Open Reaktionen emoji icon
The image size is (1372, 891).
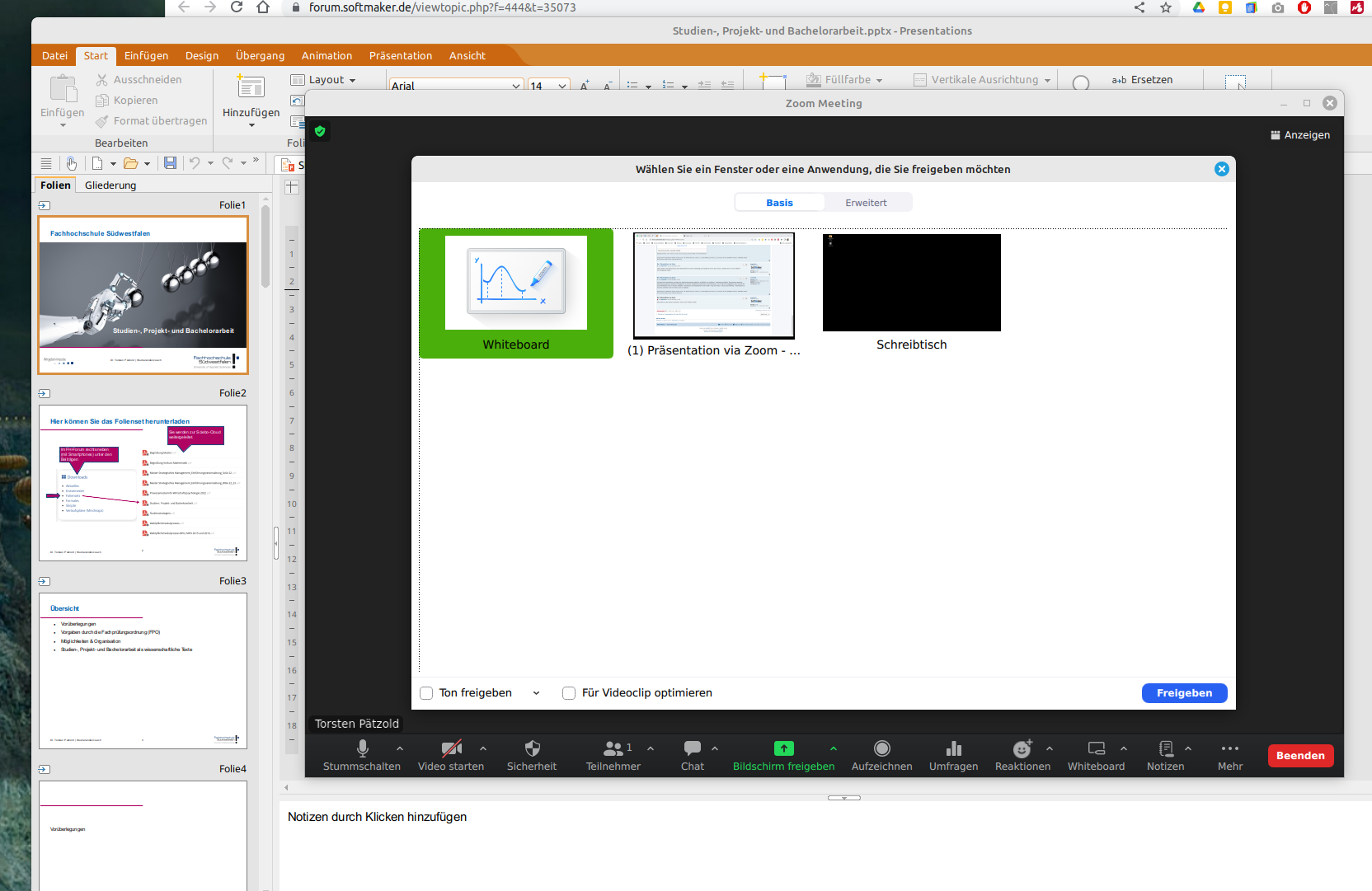pyautogui.click(x=1022, y=748)
